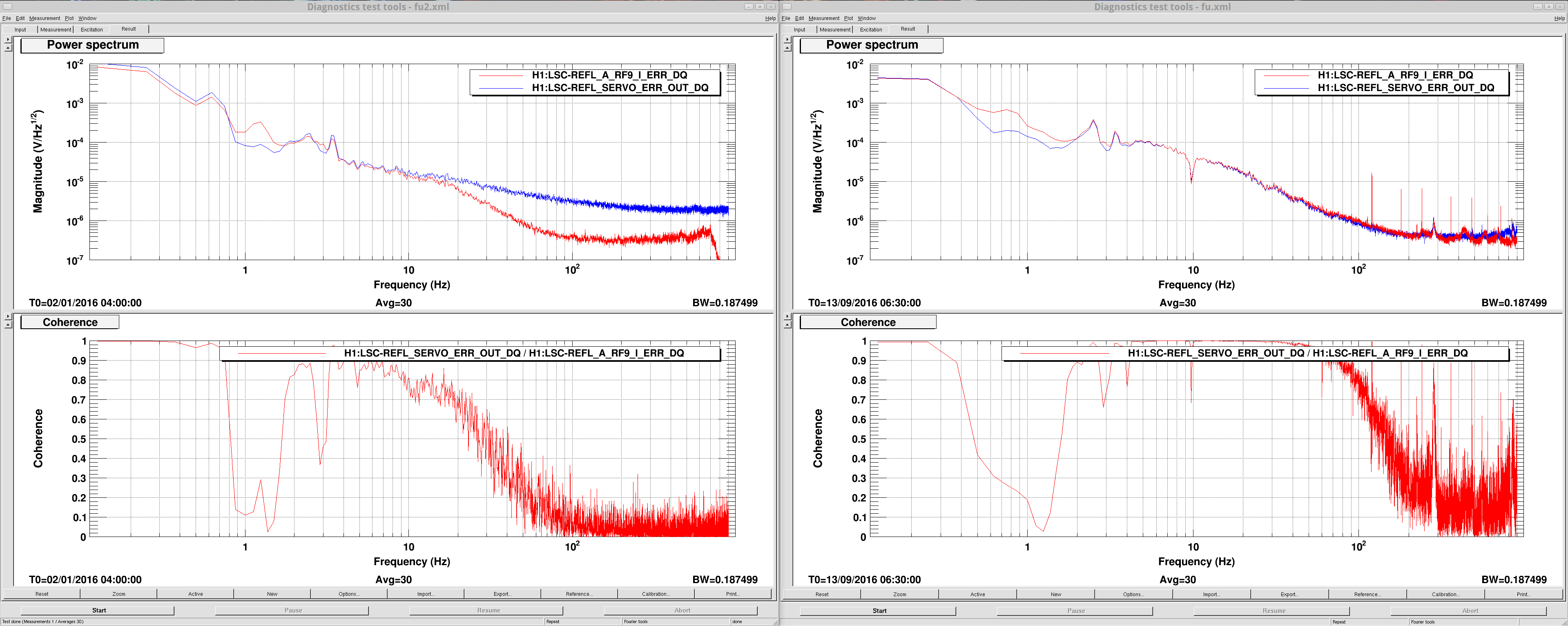Image resolution: width=1568 pixels, height=626 pixels.
Task: Open Calibration... dialog in fu2.xml window
Action: 656,594
